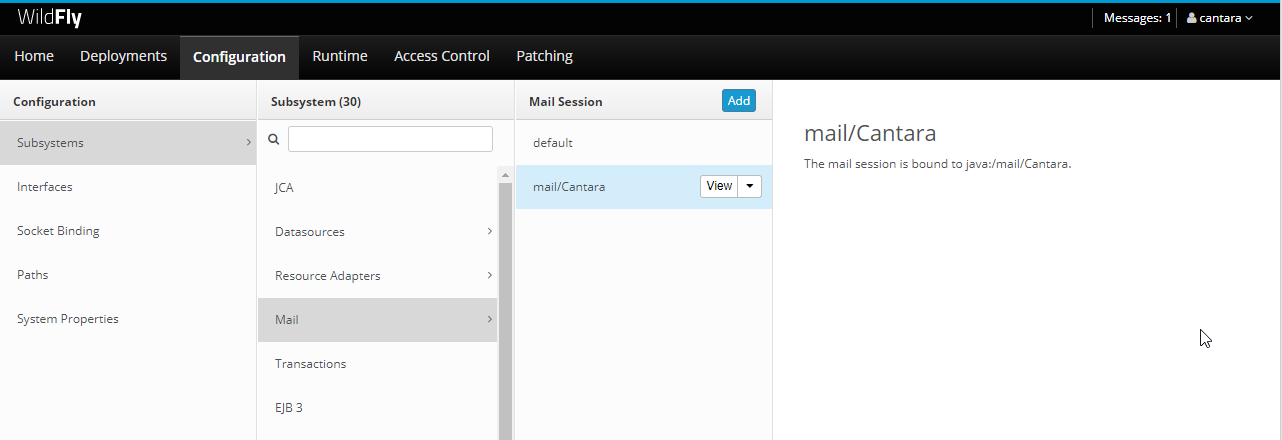
Task: Expand the Datasources subsystem chevron
Action: tap(489, 231)
